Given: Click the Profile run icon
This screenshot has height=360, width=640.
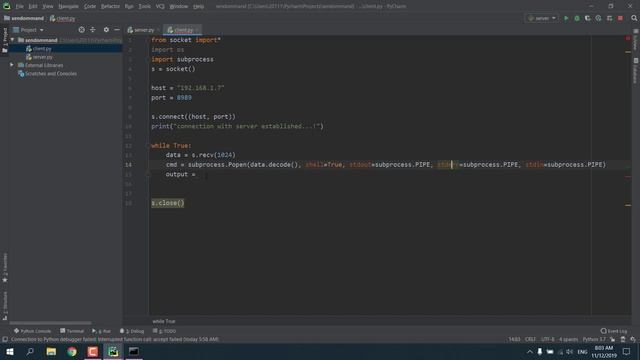Looking at the screenshot, I should 598,18.
